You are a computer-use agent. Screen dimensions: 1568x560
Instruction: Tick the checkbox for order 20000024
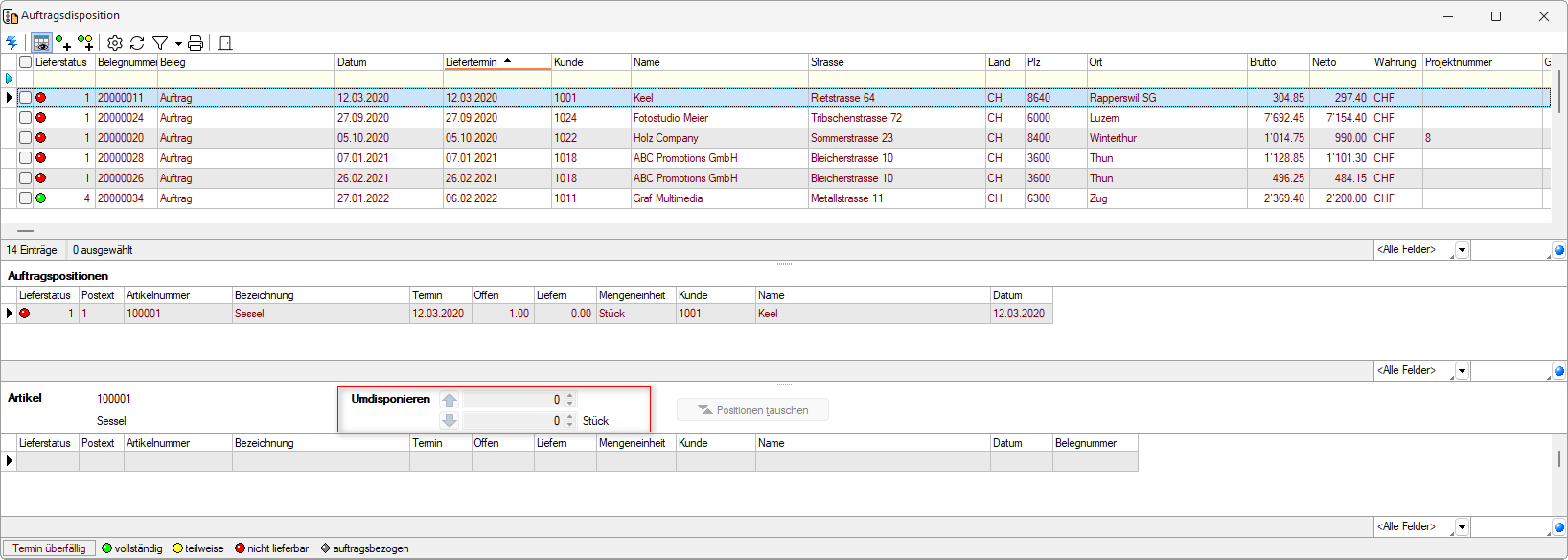coord(26,118)
